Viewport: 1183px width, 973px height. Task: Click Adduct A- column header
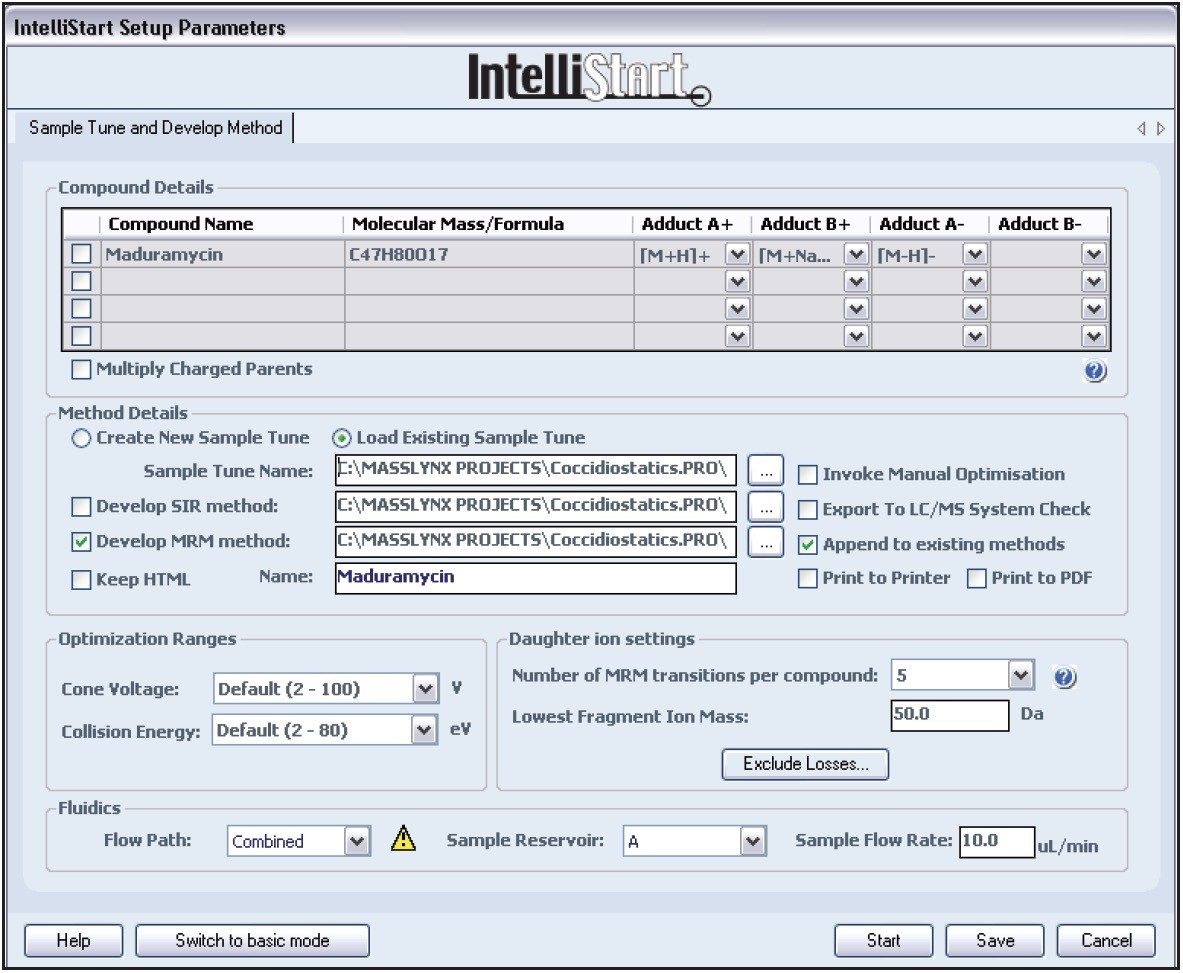click(930, 224)
